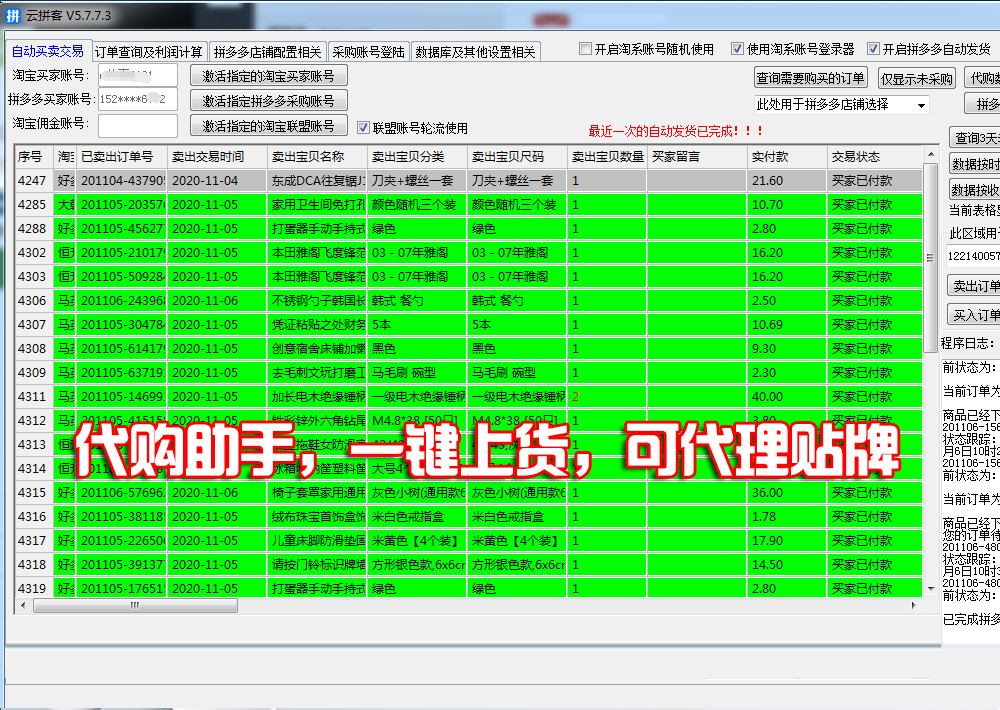The image size is (1000, 710).
Task: Click the 36.00 payment cell in row 4315
Action: click(787, 492)
